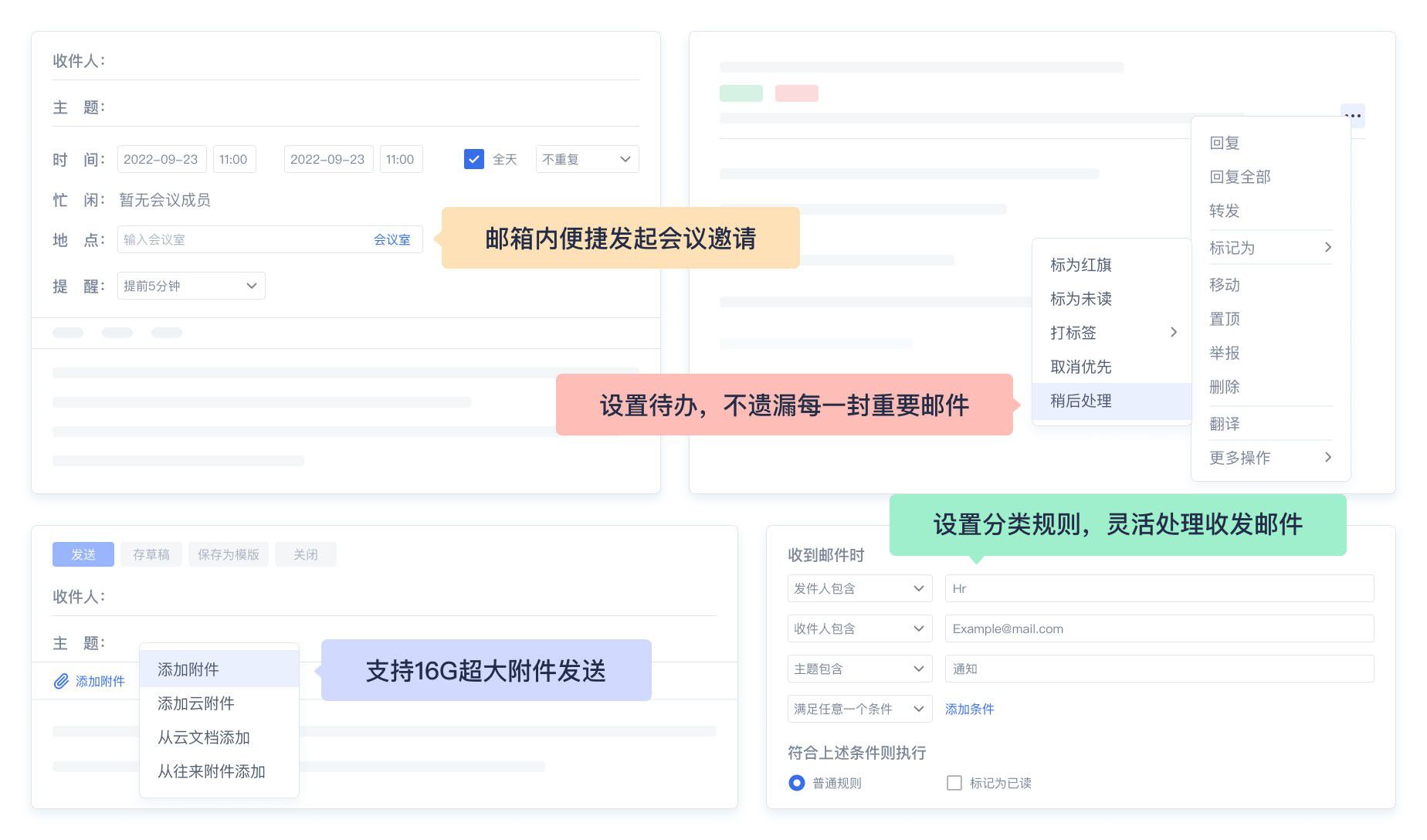
Task: Select 稍后处理 from the context menu
Action: click(x=1080, y=401)
